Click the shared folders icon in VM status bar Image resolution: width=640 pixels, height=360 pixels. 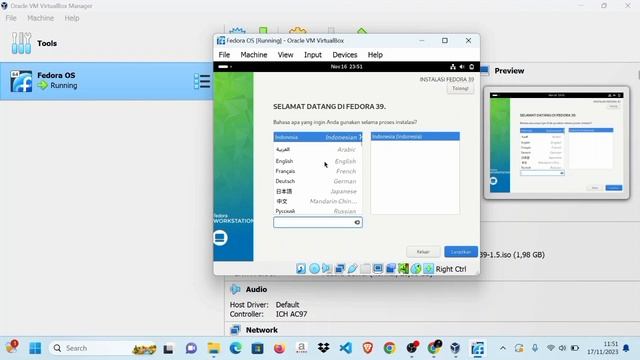pyautogui.click(x=365, y=268)
